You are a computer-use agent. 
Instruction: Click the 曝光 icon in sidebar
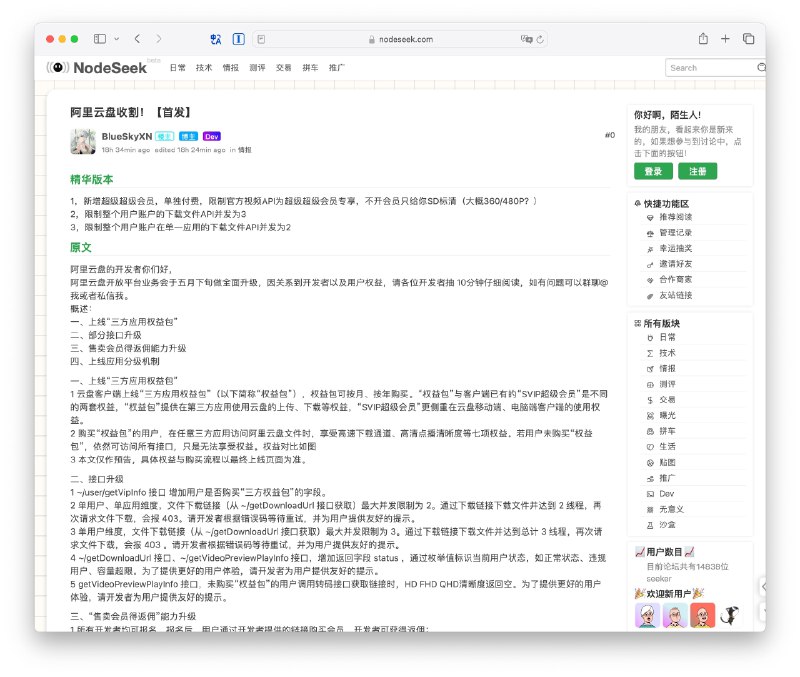(650, 416)
